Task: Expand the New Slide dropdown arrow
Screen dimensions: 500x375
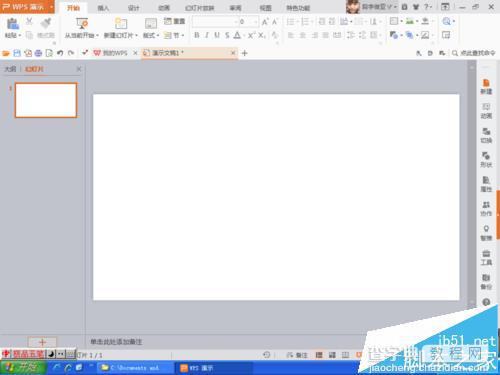Action: pyautogui.click(x=136, y=35)
